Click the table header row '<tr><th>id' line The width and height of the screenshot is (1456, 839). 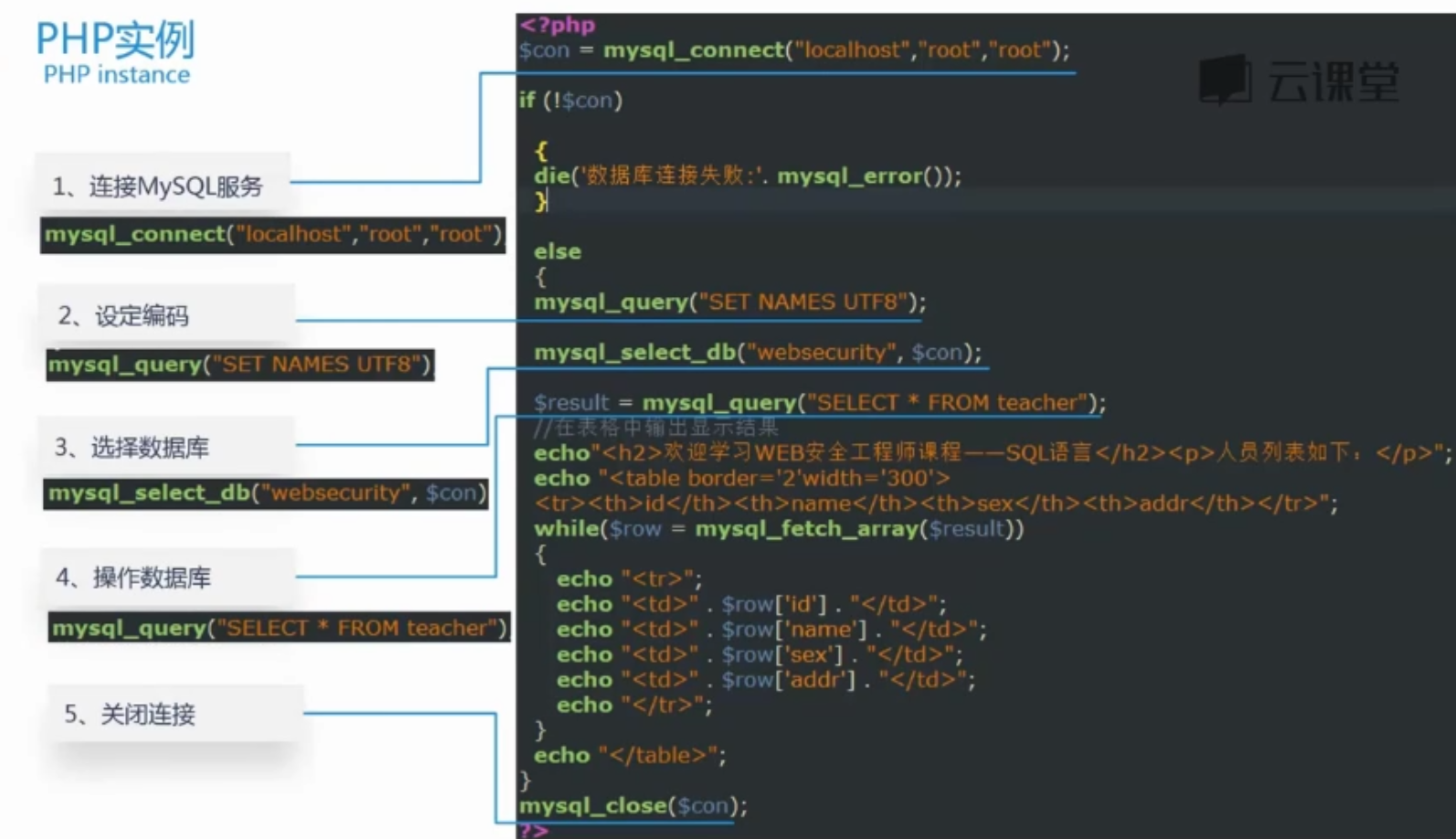point(936,503)
